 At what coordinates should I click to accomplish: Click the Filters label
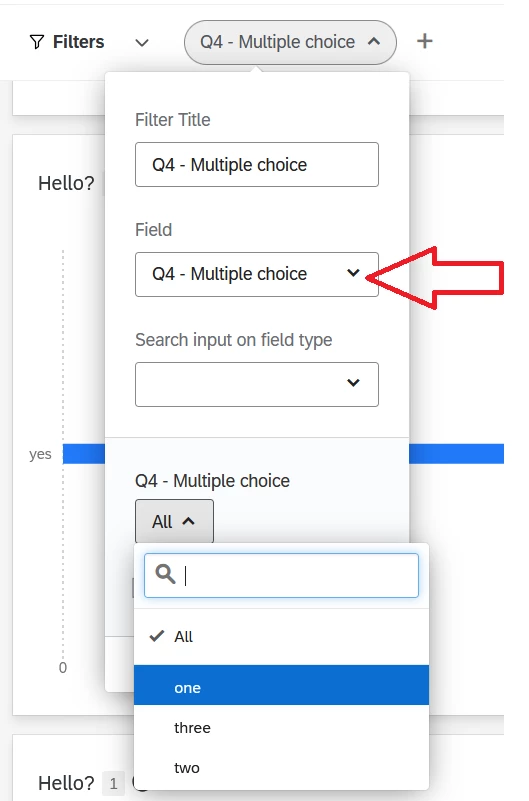[x=78, y=42]
